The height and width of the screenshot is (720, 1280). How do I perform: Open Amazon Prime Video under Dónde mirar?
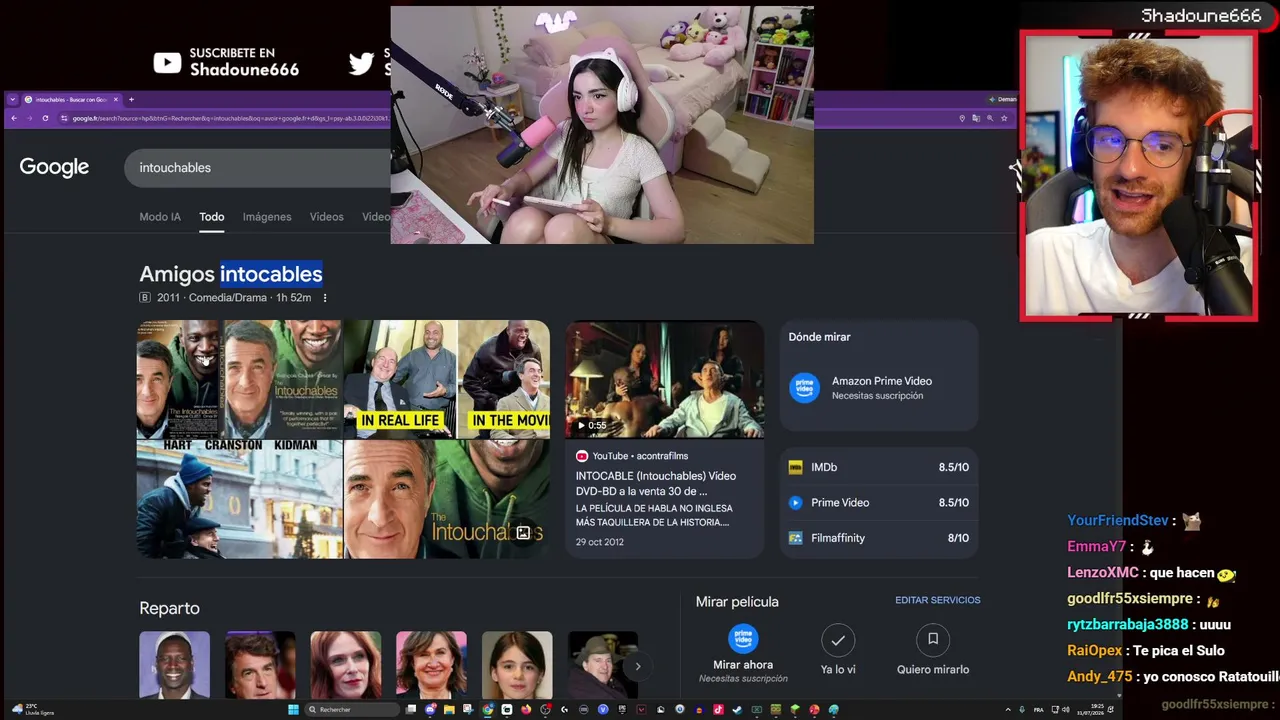coord(879,388)
